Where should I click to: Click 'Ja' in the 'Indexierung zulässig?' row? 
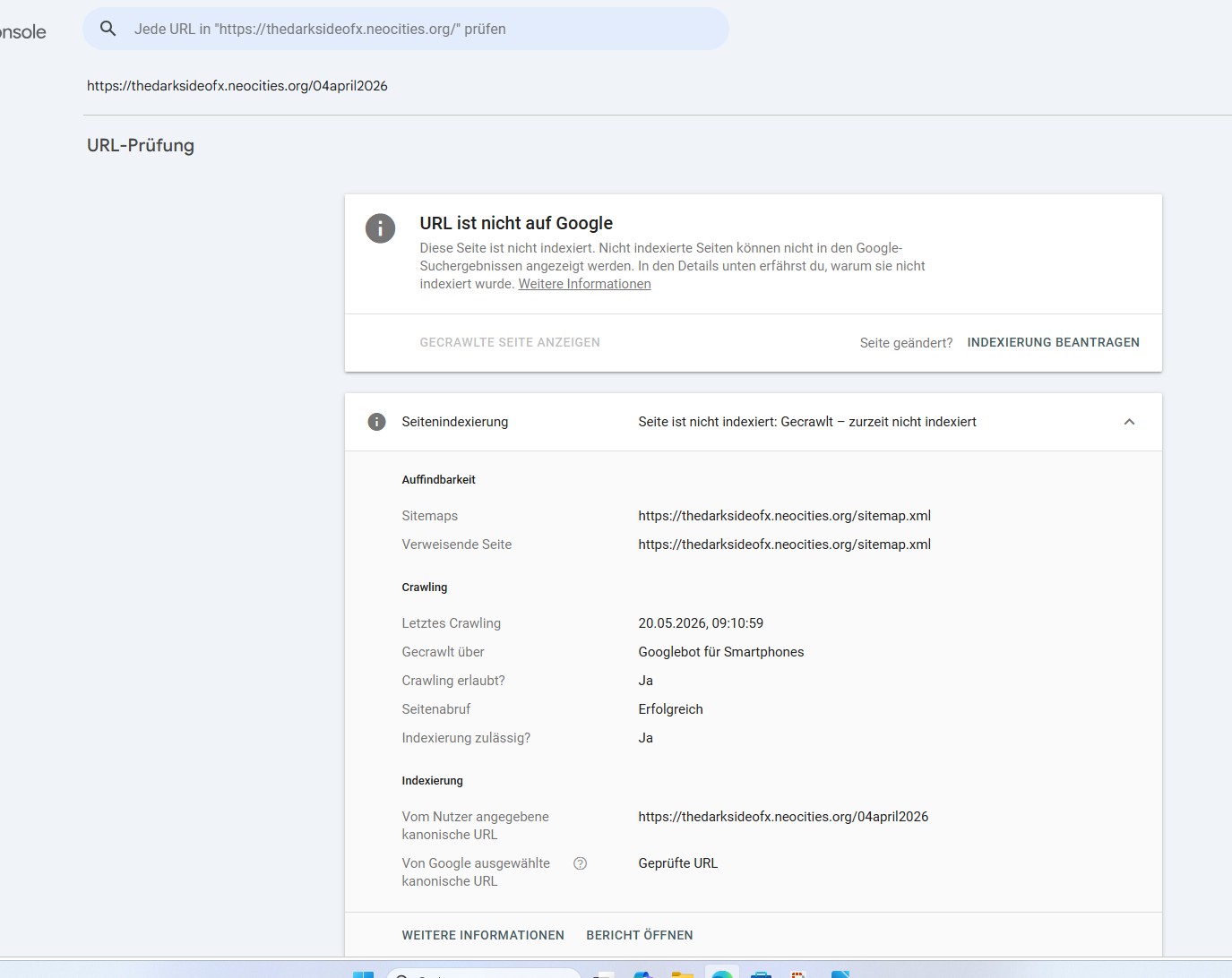point(645,738)
